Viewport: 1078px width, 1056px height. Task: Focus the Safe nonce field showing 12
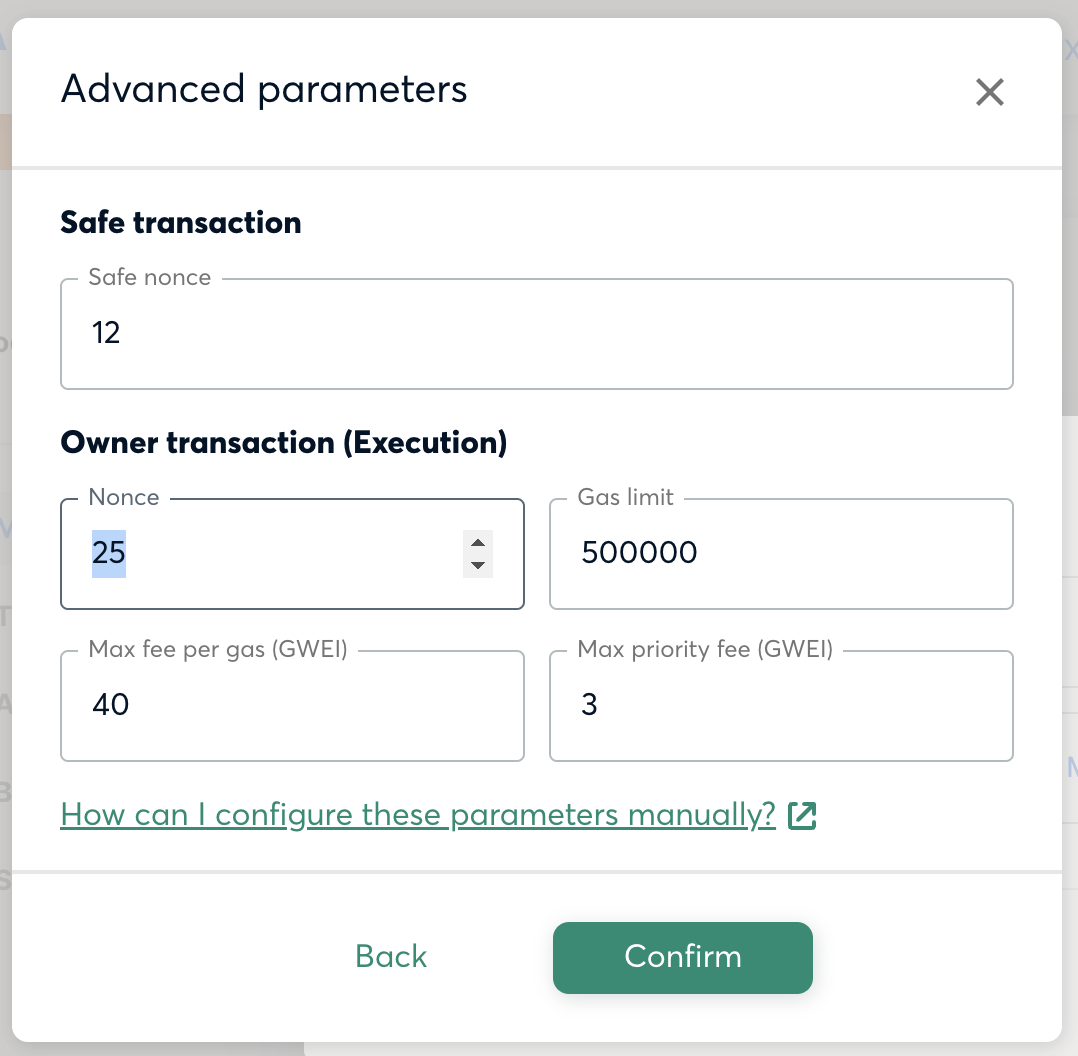[537, 334]
